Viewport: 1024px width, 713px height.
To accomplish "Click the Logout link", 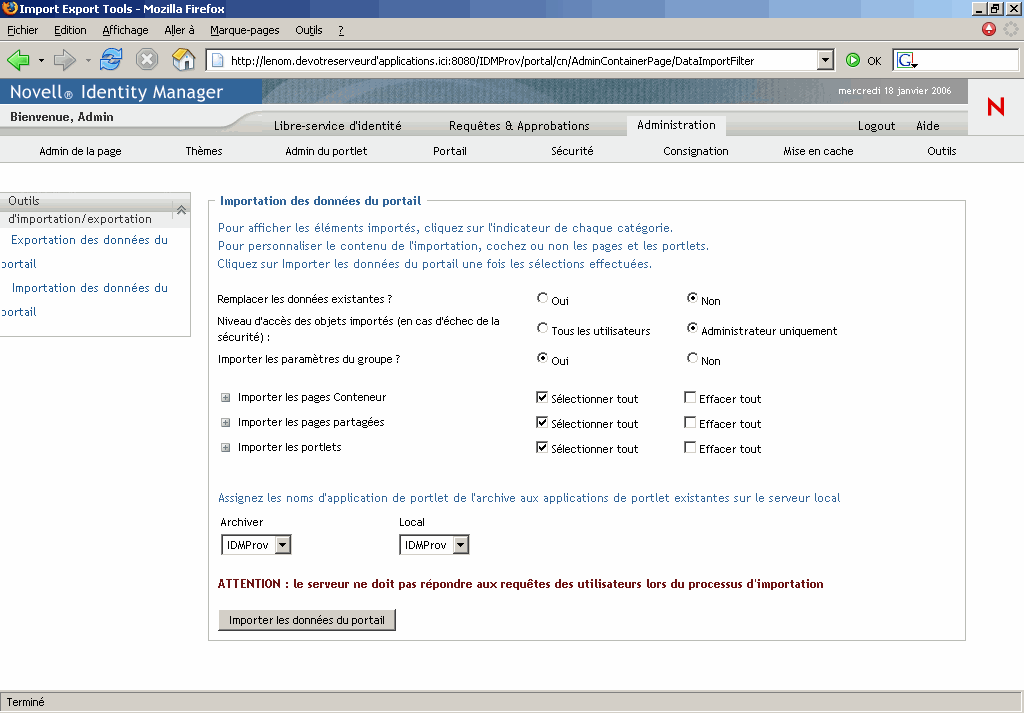I will 876,126.
